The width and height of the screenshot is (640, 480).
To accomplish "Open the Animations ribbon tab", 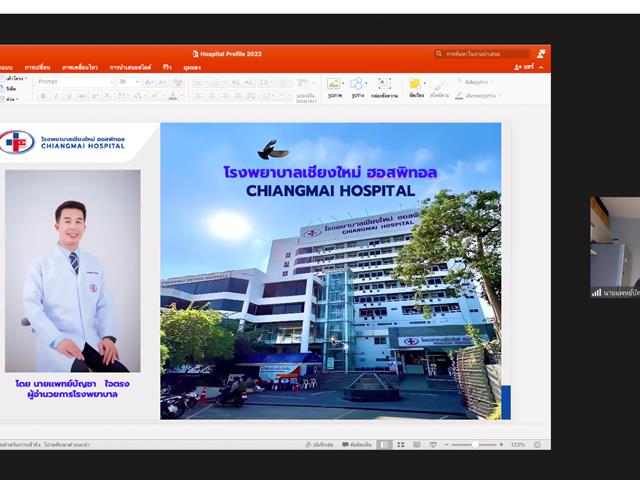I will 80,67.
